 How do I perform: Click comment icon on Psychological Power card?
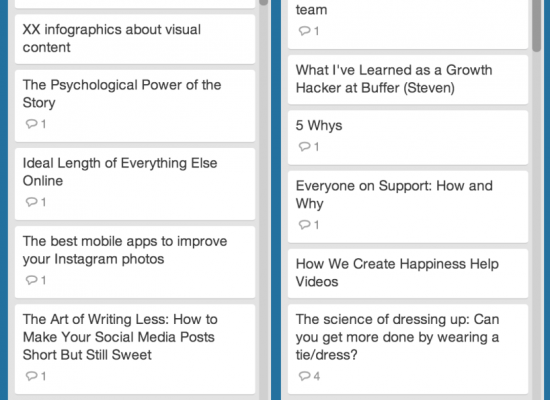tap(31, 124)
